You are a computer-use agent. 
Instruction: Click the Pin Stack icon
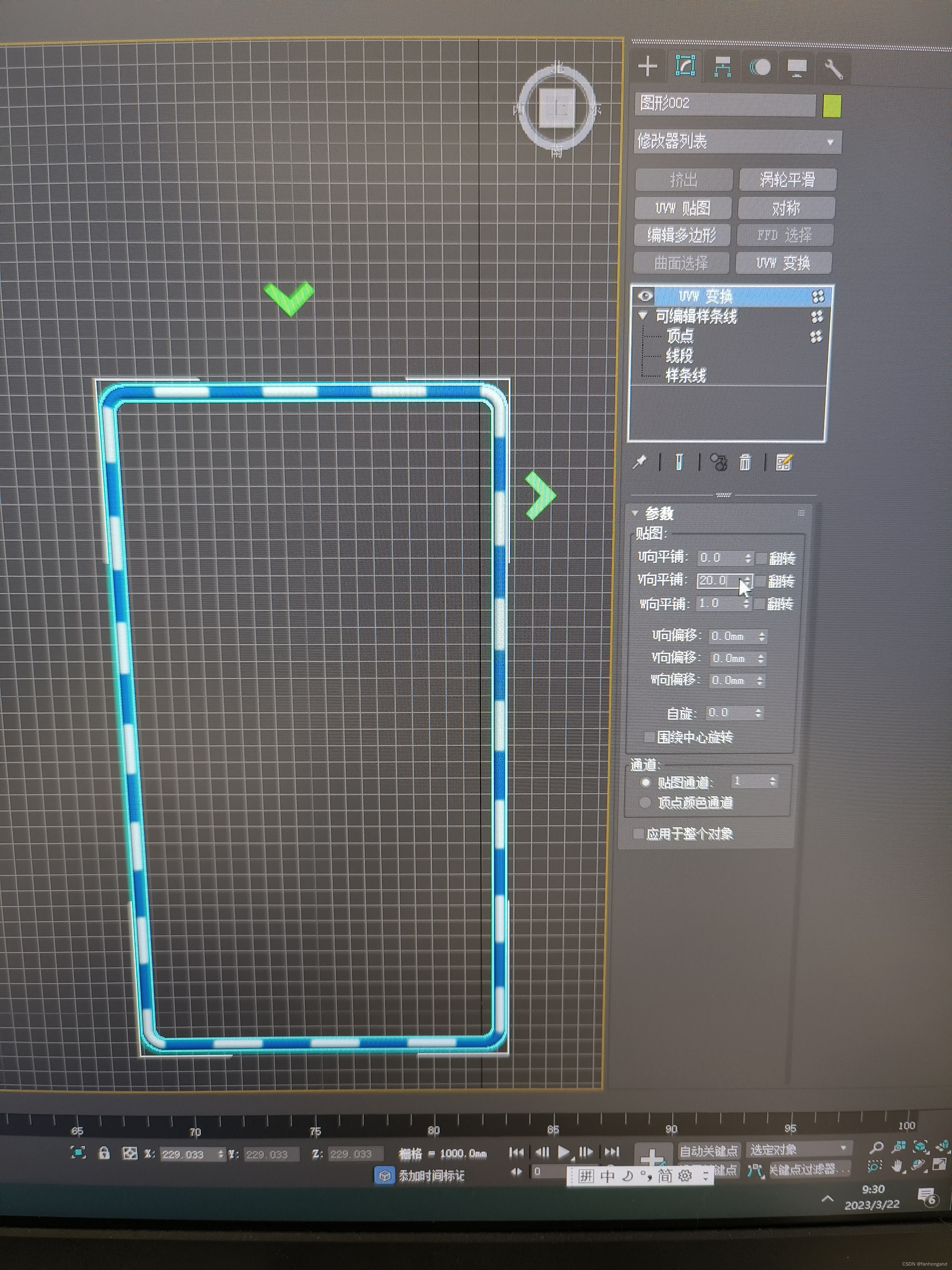tap(639, 462)
